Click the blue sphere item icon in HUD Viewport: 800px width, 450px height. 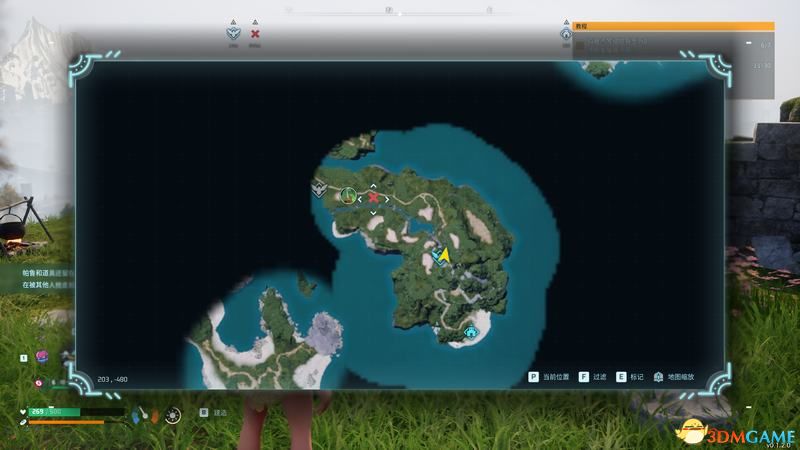click(135, 417)
